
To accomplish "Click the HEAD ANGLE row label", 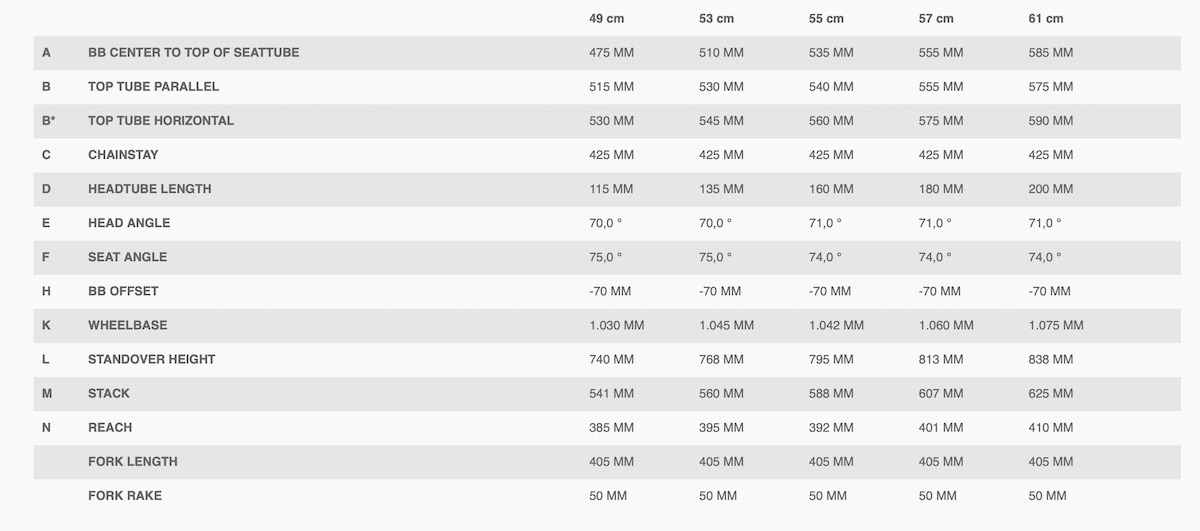I will pos(129,223).
